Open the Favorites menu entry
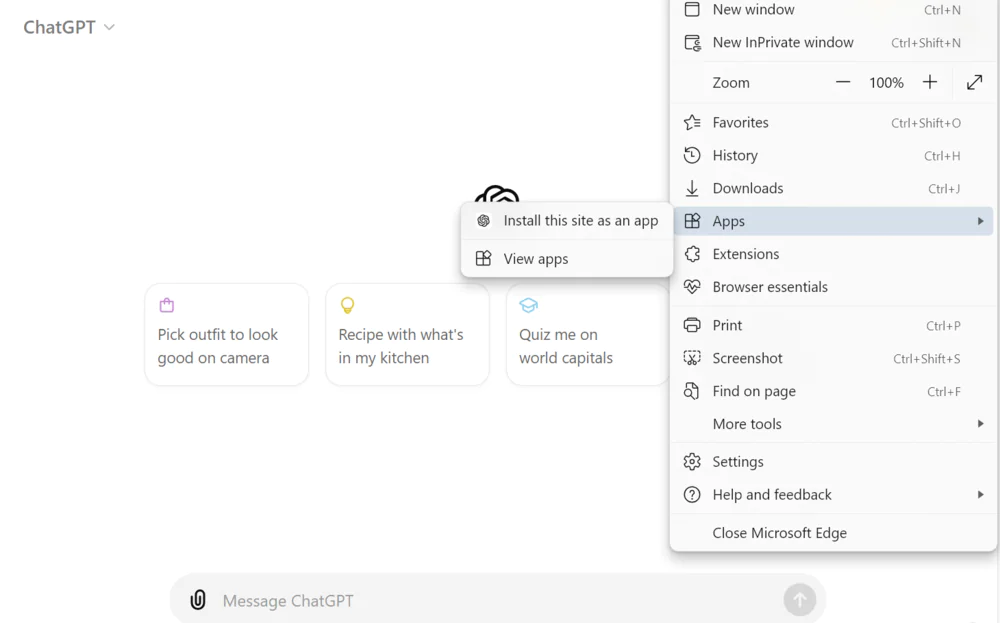The image size is (1000, 623). [834, 122]
